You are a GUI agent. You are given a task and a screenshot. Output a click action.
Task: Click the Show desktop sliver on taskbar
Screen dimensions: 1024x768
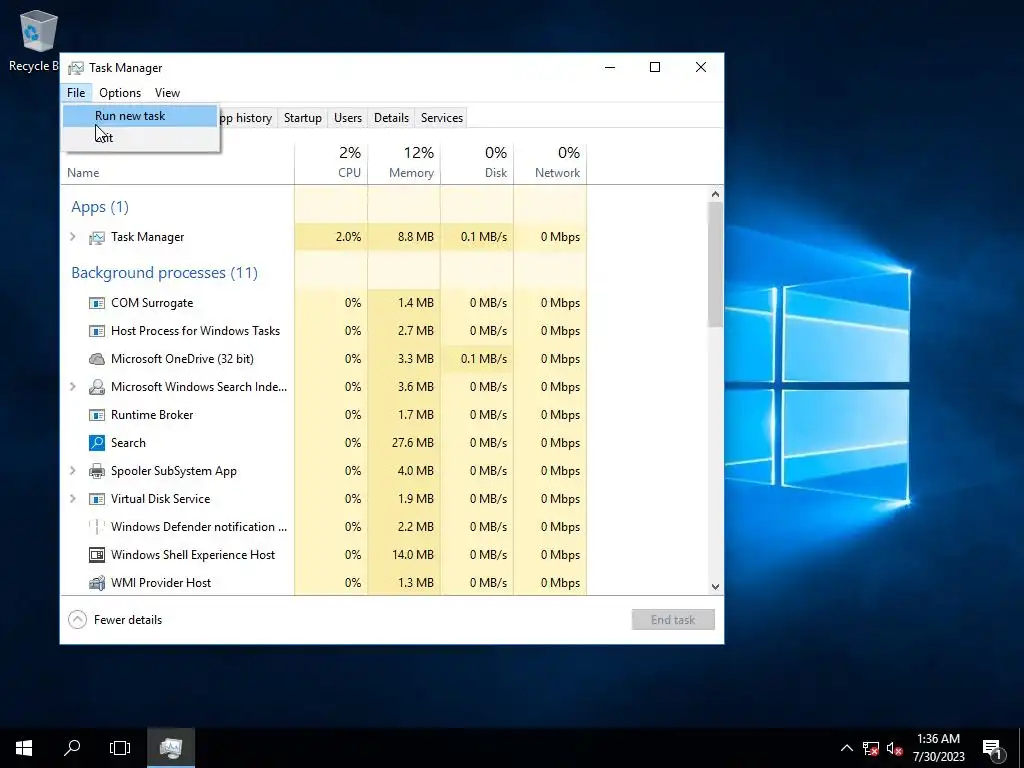[1021, 748]
